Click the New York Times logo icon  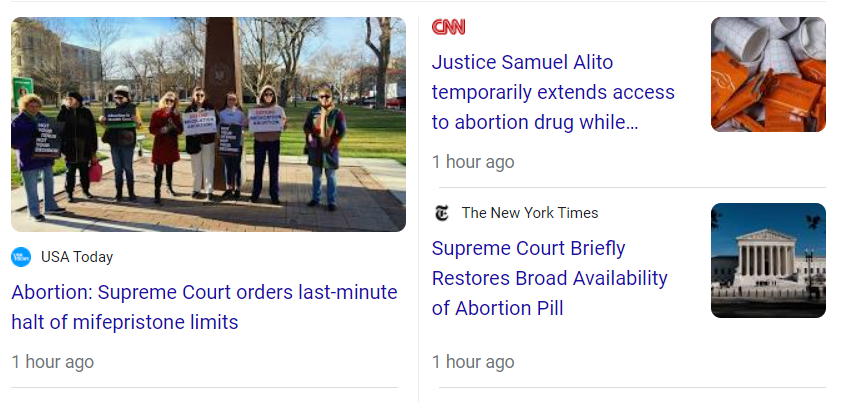coord(441,213)
